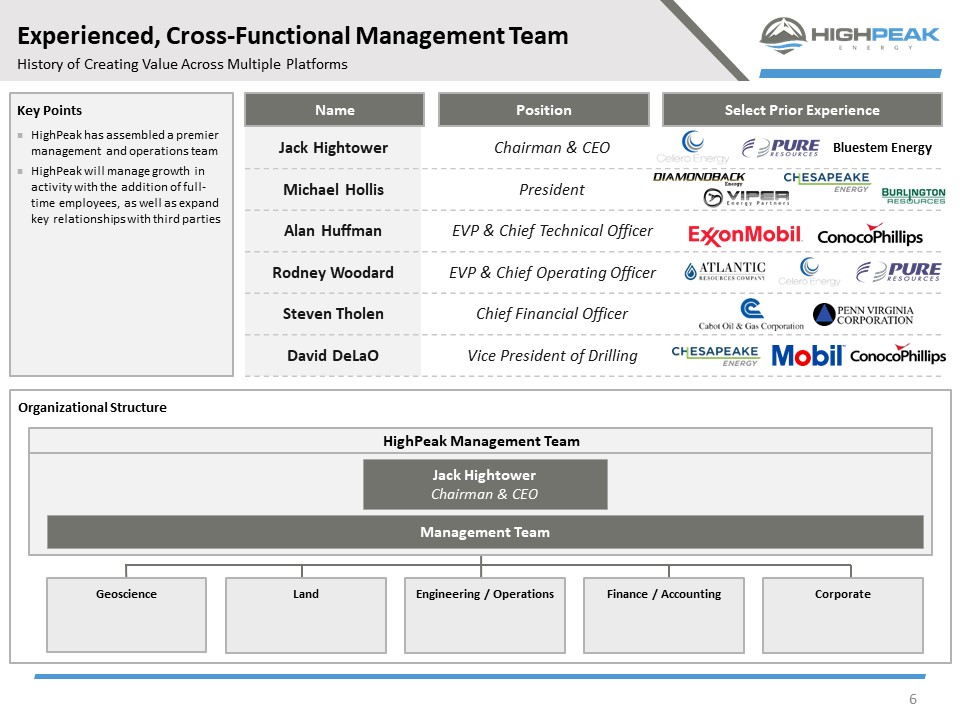This screenshot has height=720, width=960.
Task: Click the Corporate department box
Action: point(842,615)
